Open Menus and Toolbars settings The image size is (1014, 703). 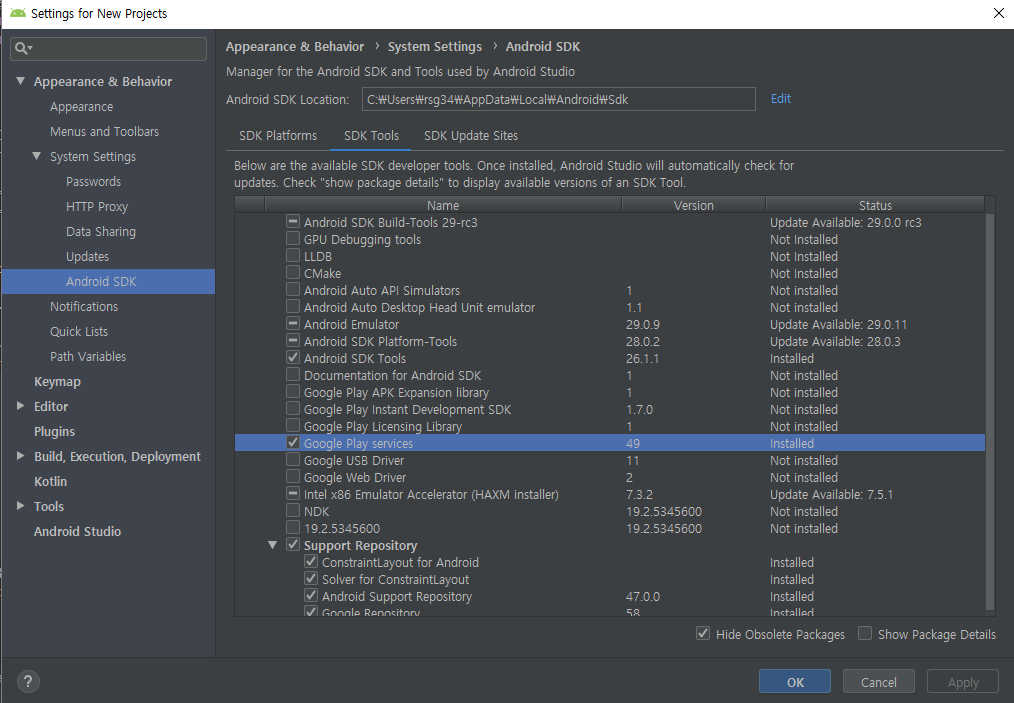(104, 131)
